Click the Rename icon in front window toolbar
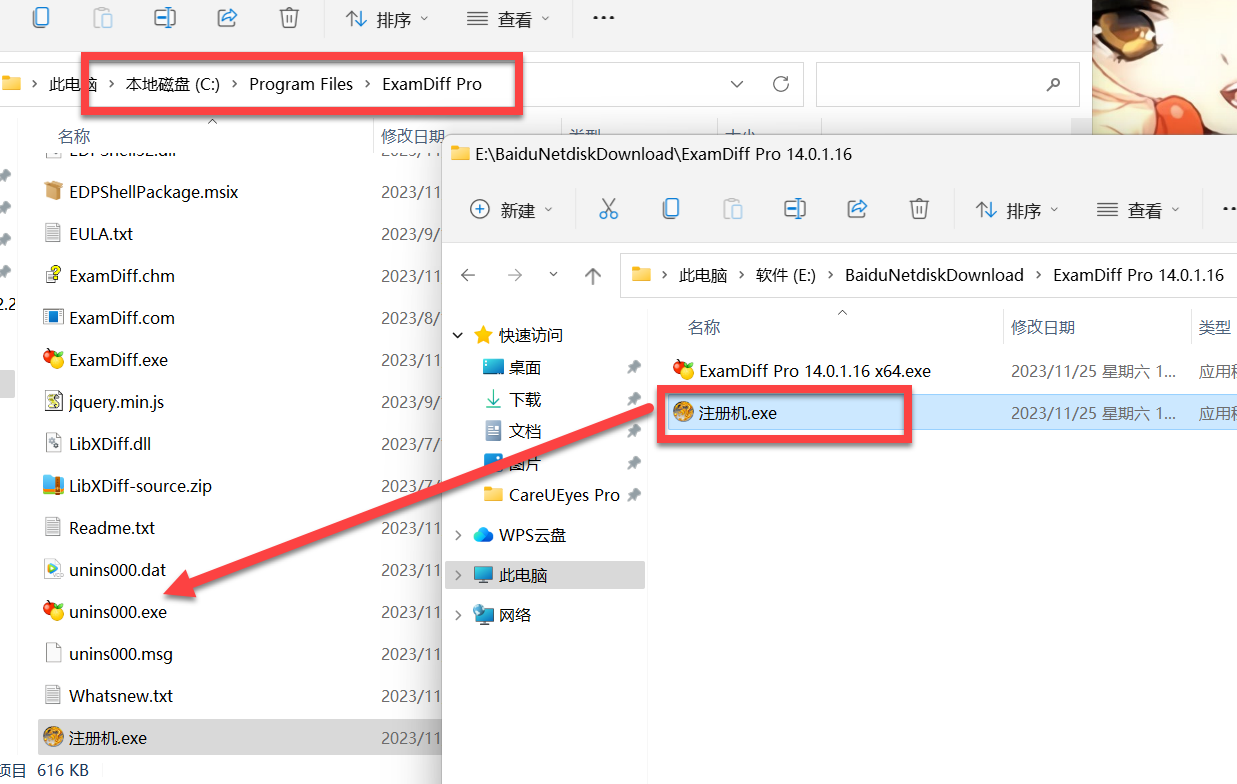 pos(795,209)
